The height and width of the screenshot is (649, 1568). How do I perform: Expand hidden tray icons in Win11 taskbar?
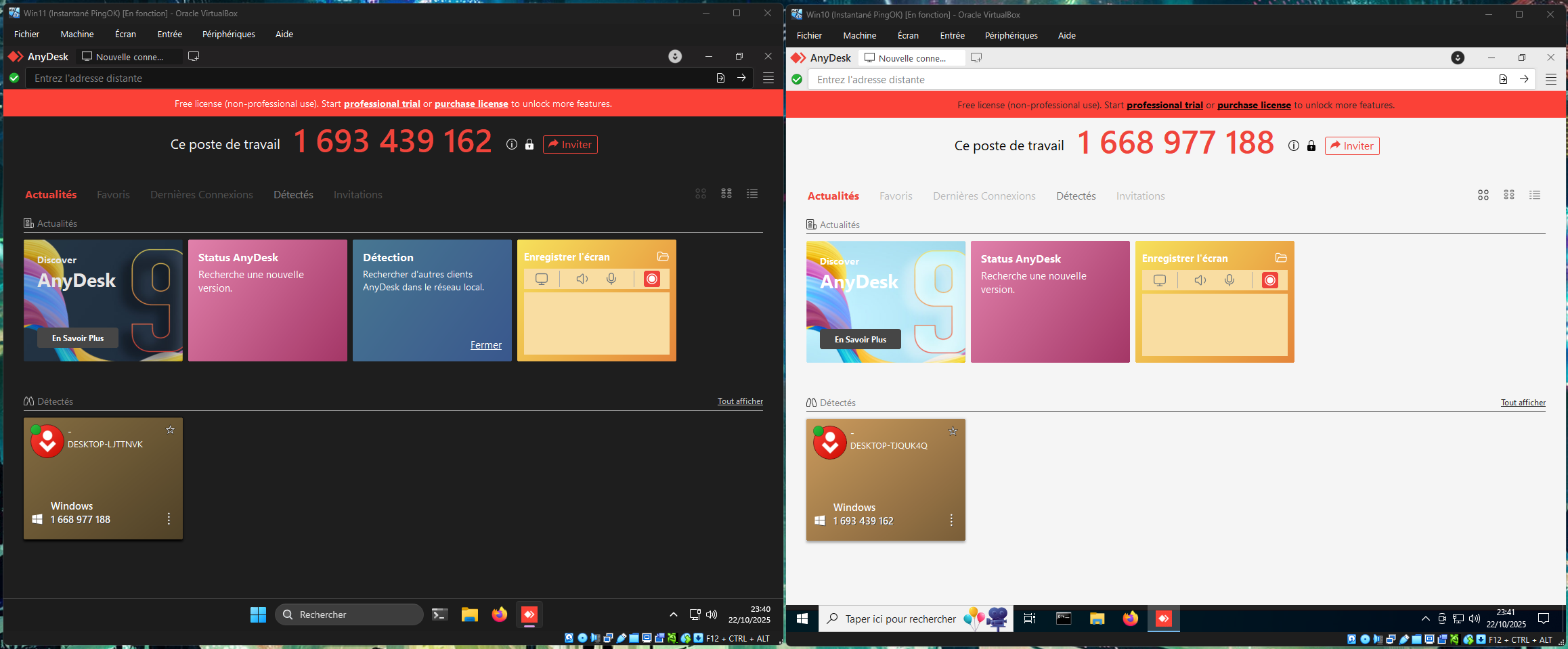(x=673, y=614)
